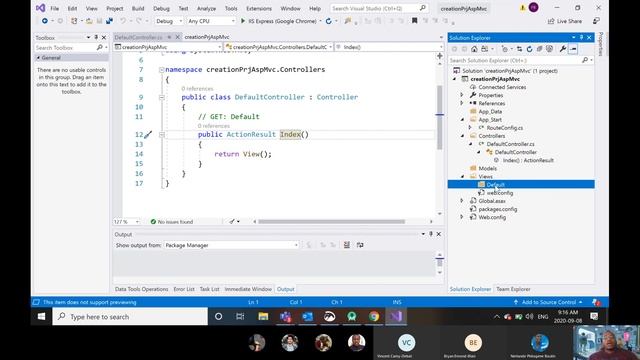Image resolution: width=640 pixels, height=360 pixels.
Task: Switch to the Team Explorer tab
Action: point(513,289)
